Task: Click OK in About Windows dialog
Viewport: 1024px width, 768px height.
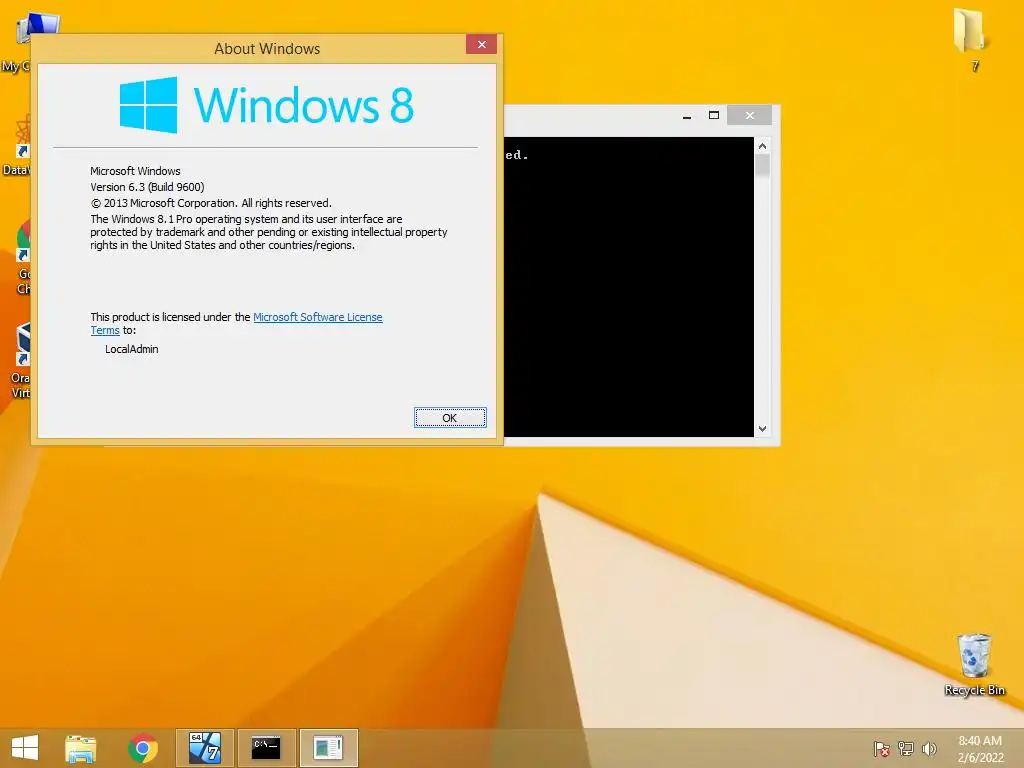Action: [x=450, y=418]
